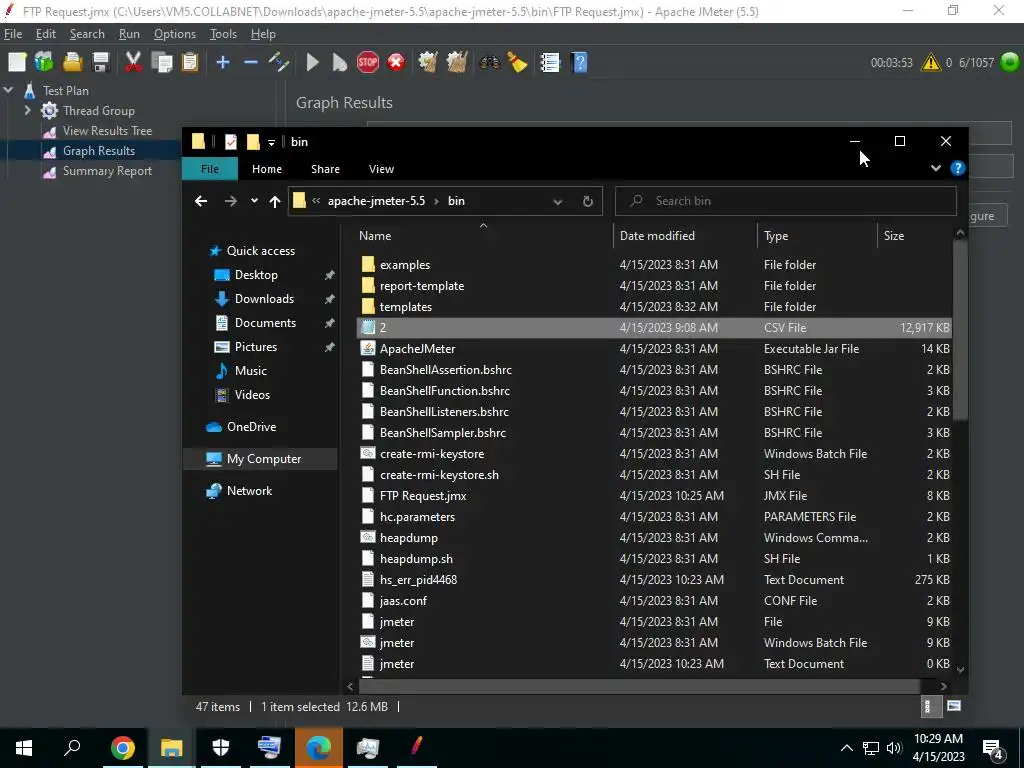
Task: Switch to large icons view button
Action: 953,706
